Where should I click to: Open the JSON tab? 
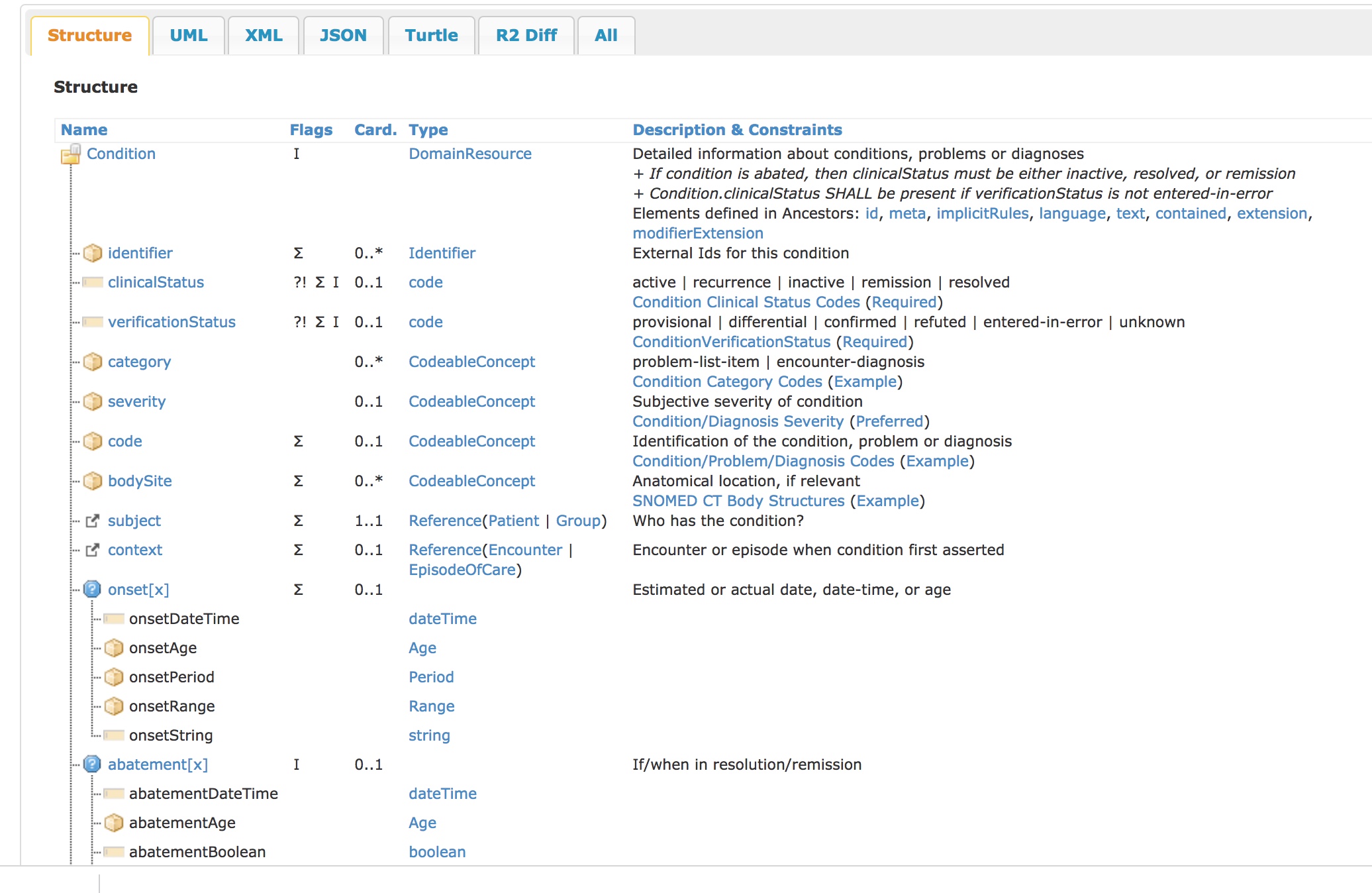coord(343,35)
